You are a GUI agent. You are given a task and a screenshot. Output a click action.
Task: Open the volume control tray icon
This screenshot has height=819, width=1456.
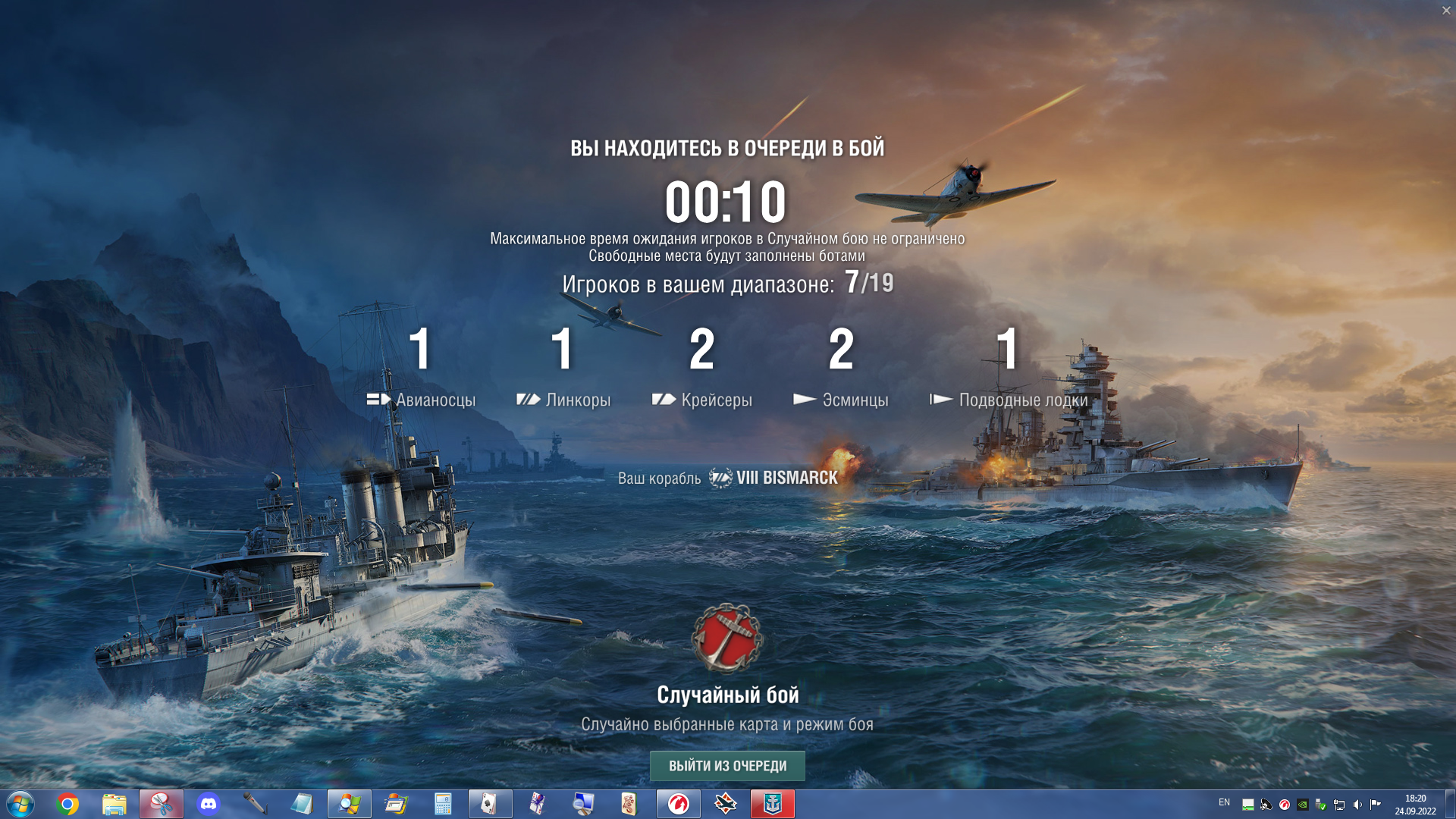(1357, 805)
